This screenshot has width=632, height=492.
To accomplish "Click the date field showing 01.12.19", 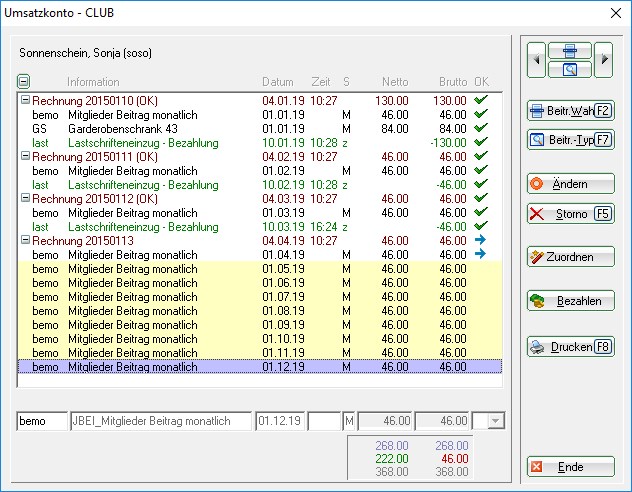I will [280, 422].
